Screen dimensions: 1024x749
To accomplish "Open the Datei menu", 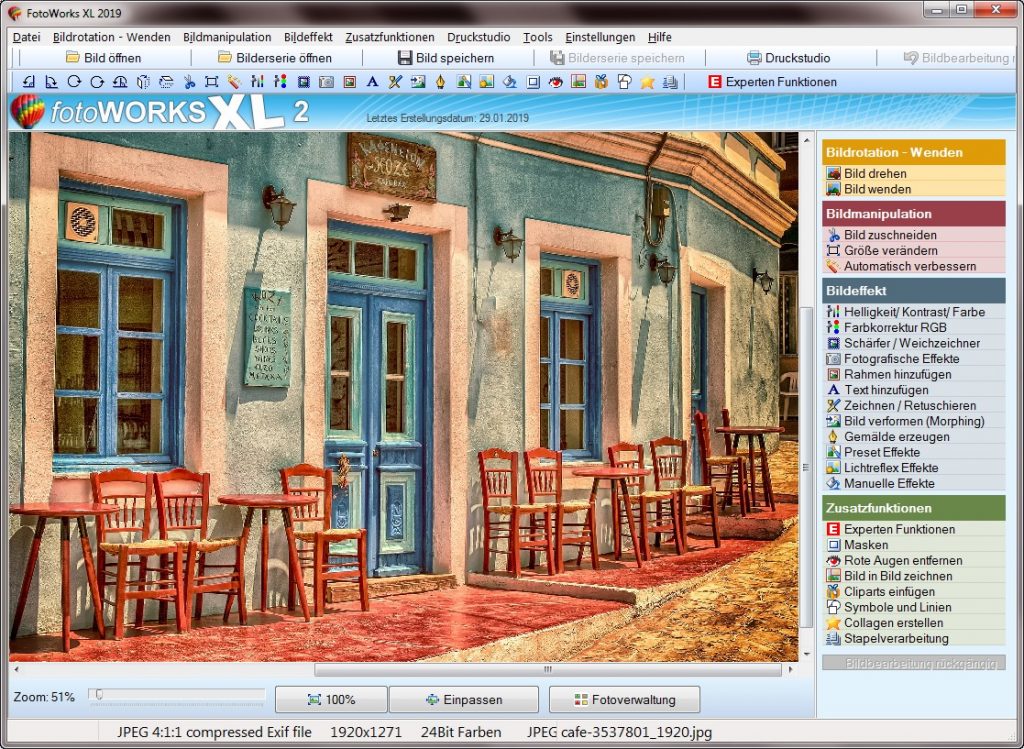I will (x=27, y=37).
